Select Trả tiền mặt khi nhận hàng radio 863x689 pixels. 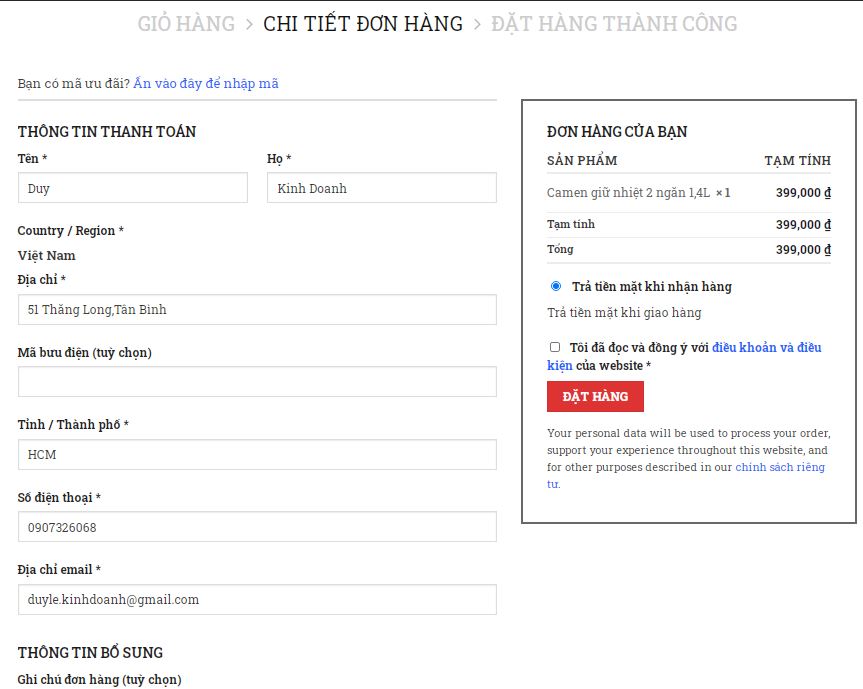coord(556,286)
